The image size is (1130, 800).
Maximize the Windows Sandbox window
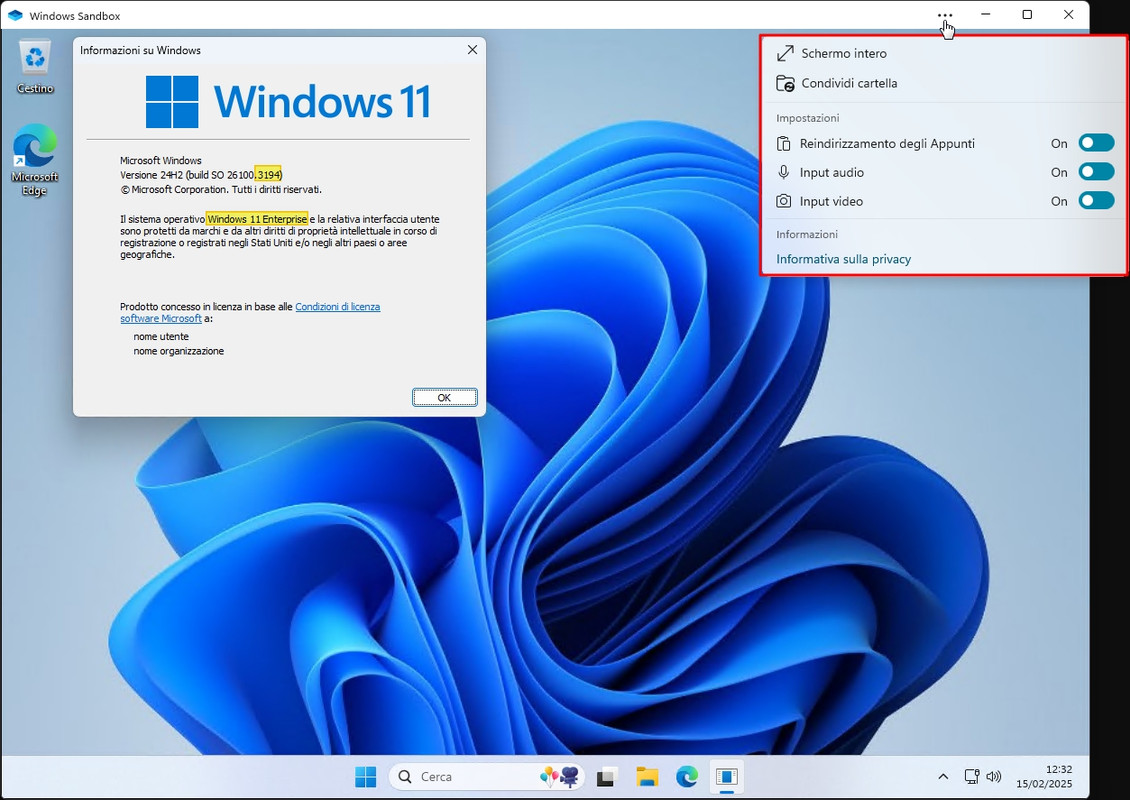pyautogui.click(x=1027, y=14)
